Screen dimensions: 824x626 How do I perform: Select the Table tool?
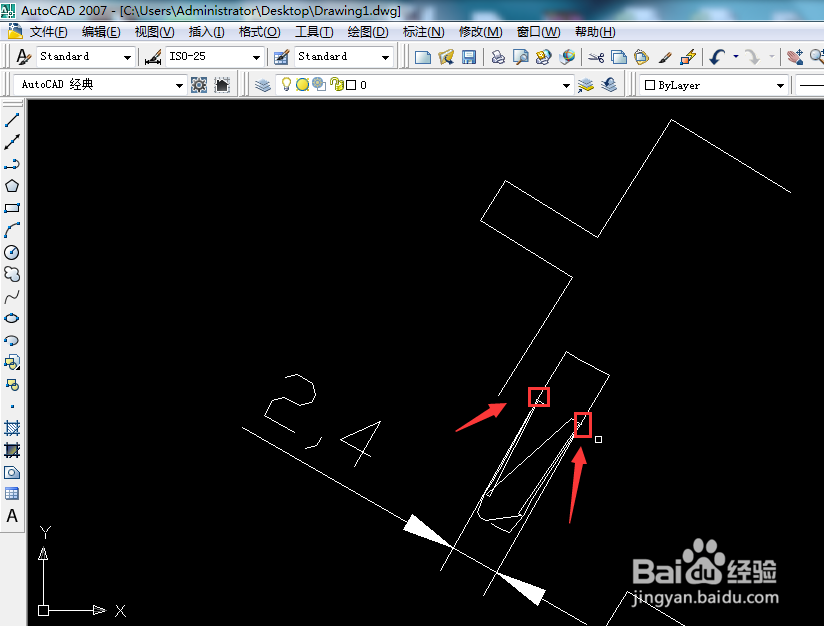pyautogui.click(x=12, y=494)
